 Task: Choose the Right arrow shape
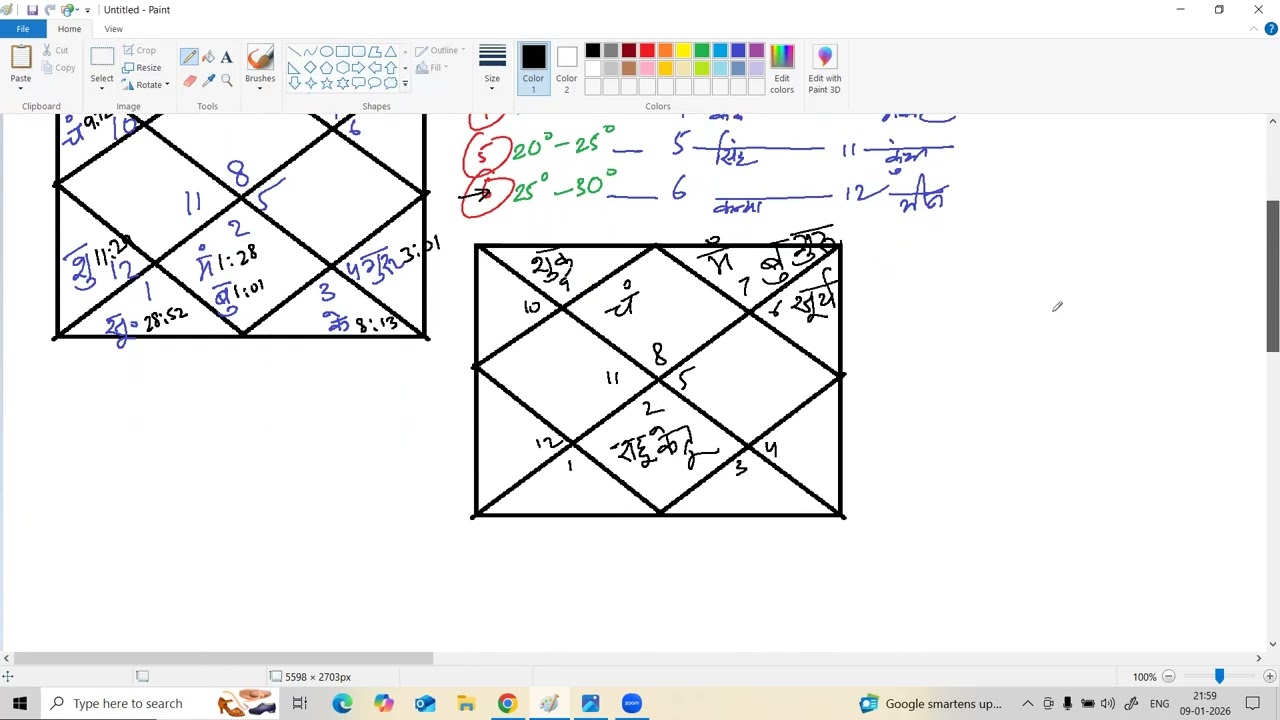pyautogui.click(x=358, y=67)
